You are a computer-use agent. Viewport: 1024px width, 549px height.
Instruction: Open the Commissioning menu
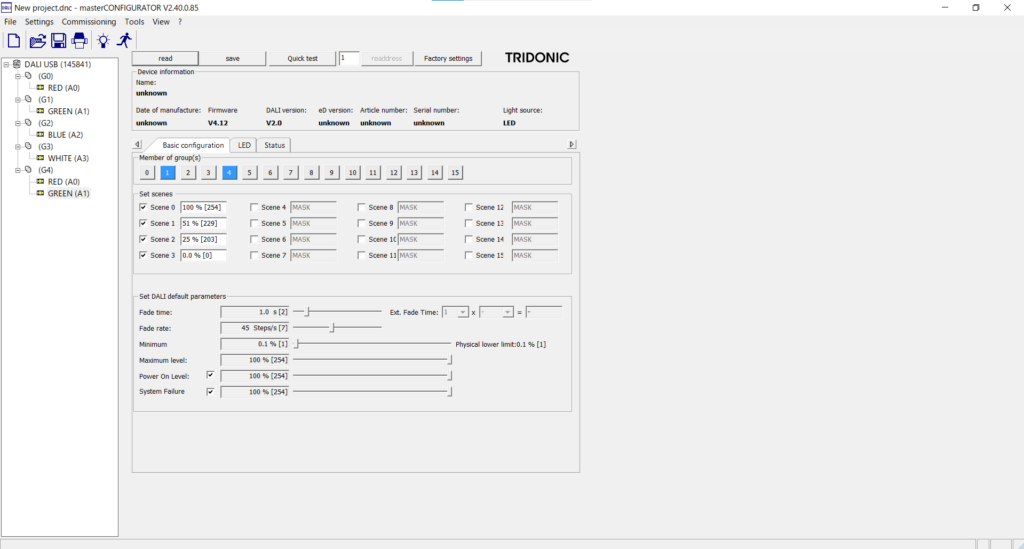[x=89, y=21]
